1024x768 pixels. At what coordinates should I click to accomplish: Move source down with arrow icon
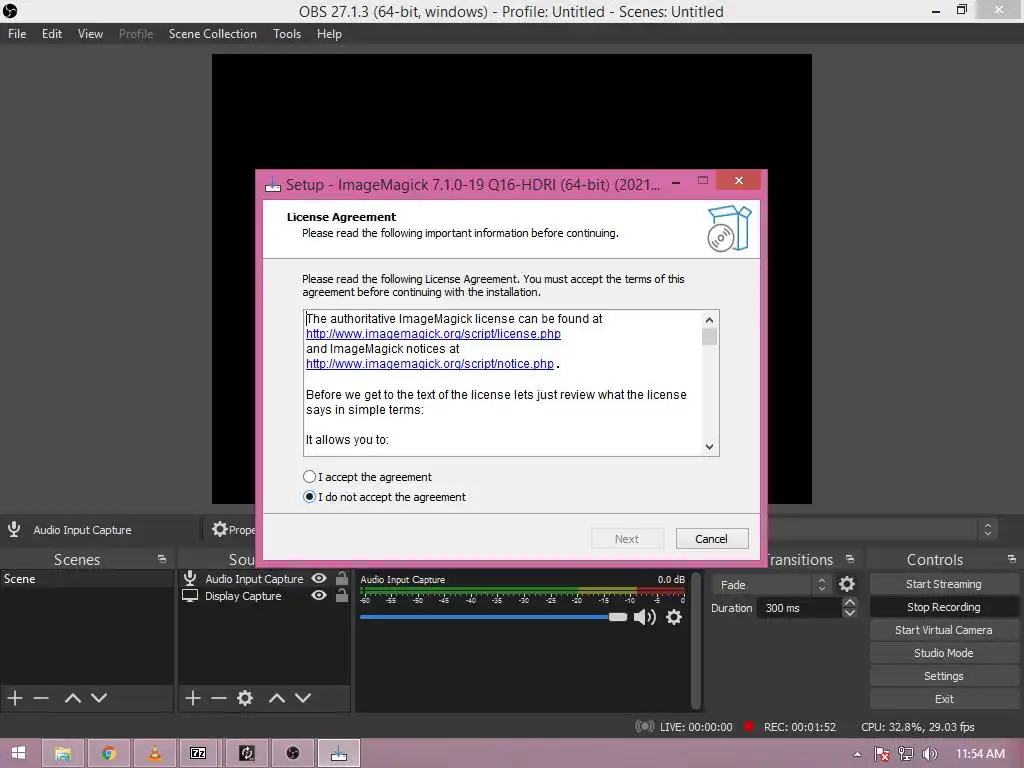coord(303,698)
